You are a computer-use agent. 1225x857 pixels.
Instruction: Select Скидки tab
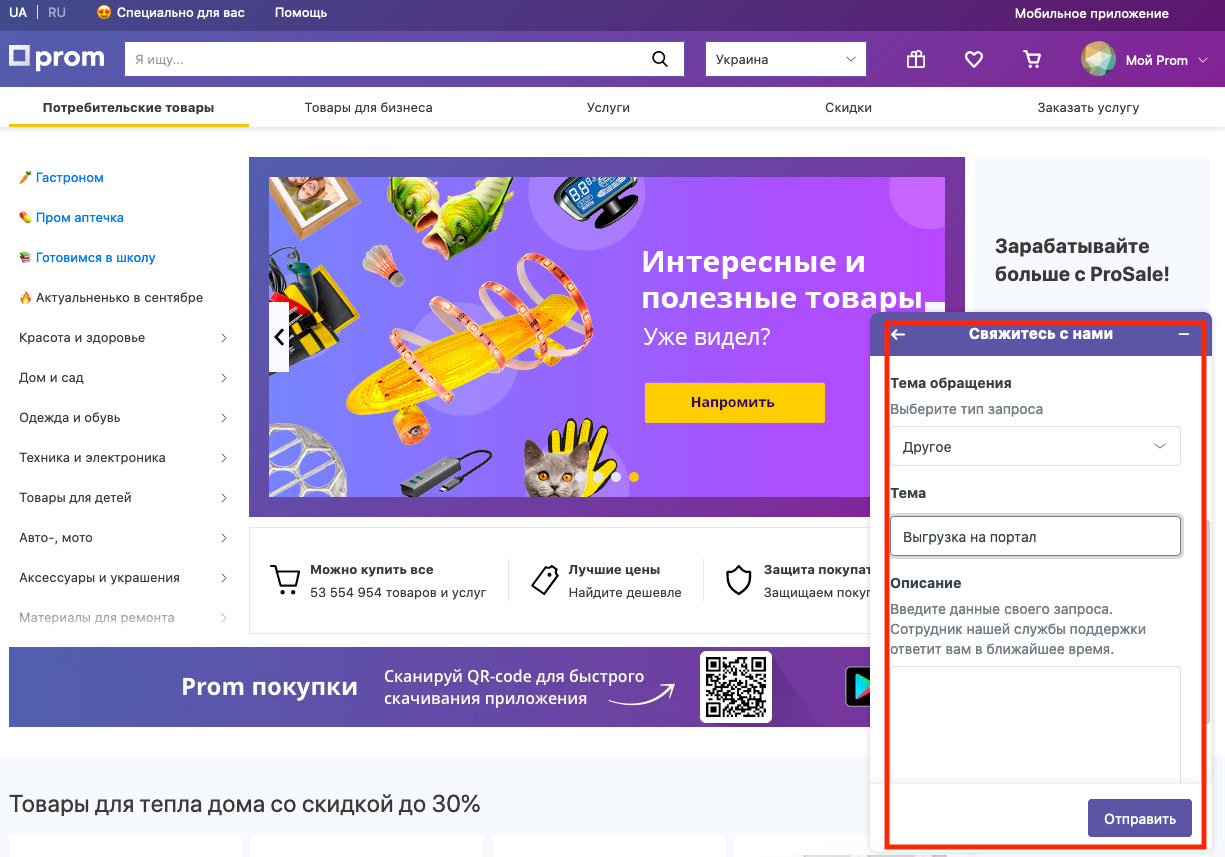click(848, 107)
